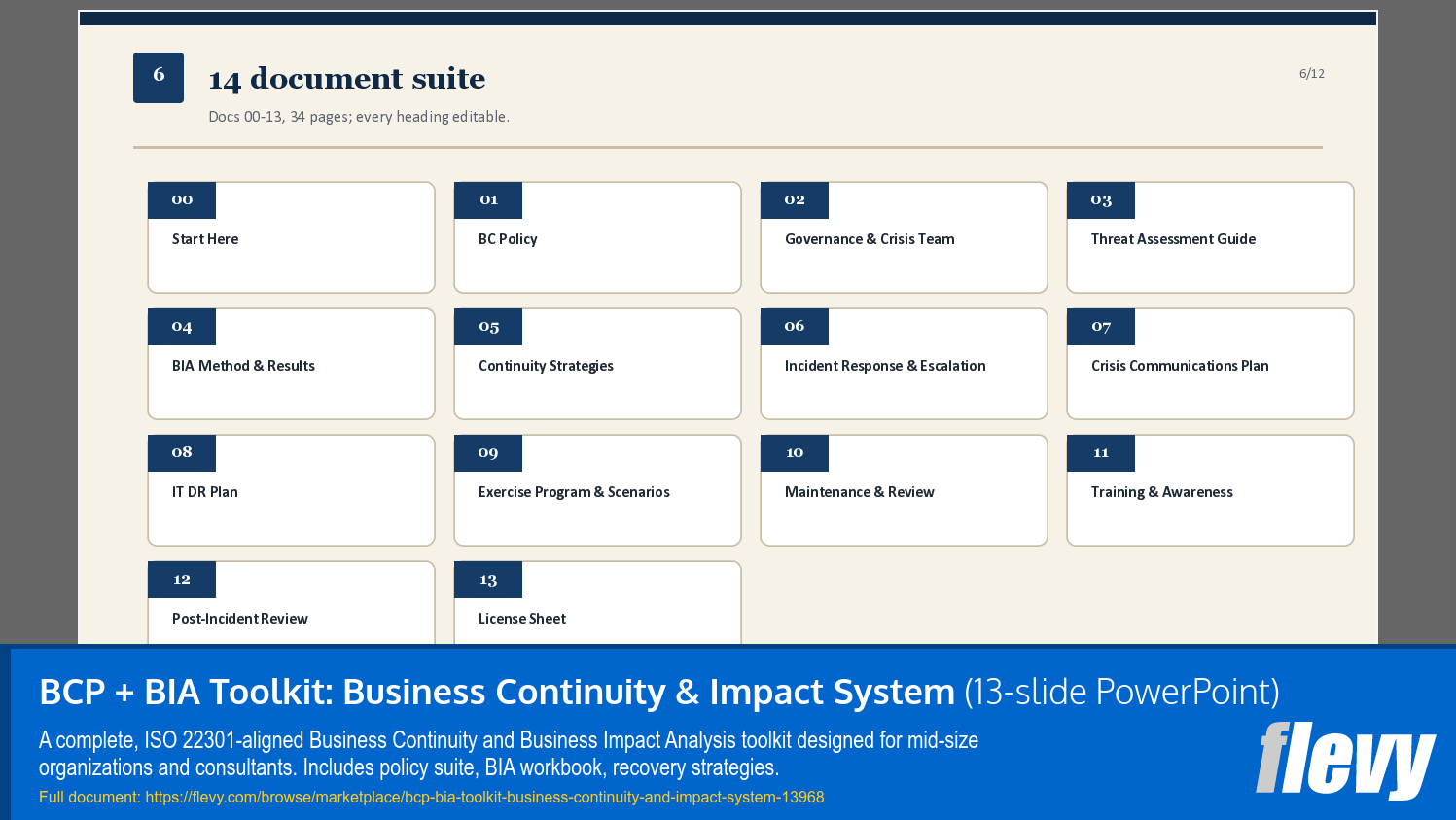Click the 09 number badge
The image size is (1456, 820).
[488, 453]
